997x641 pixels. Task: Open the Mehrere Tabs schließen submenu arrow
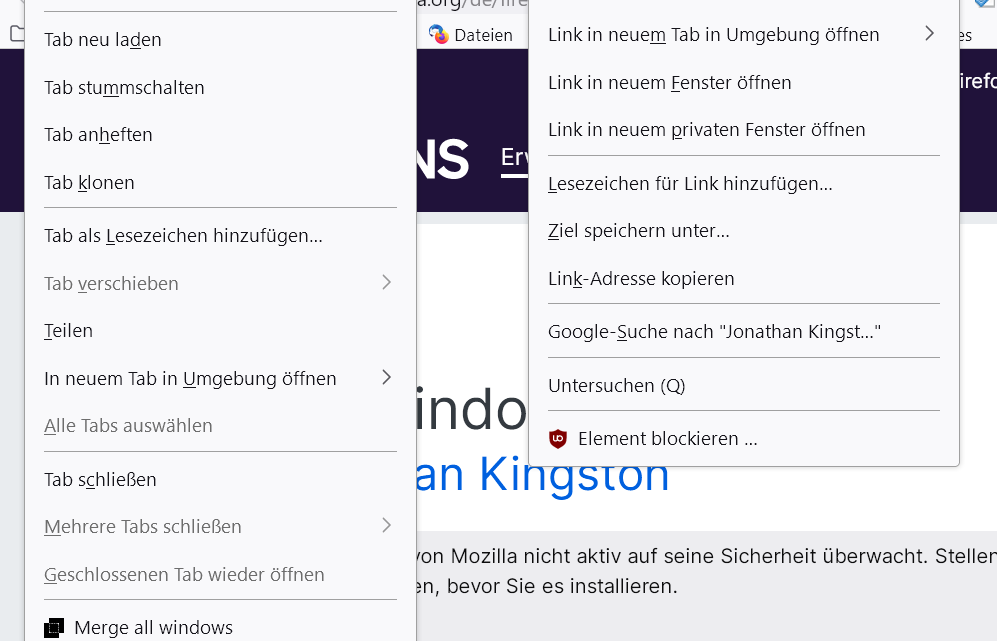[386, 525]
